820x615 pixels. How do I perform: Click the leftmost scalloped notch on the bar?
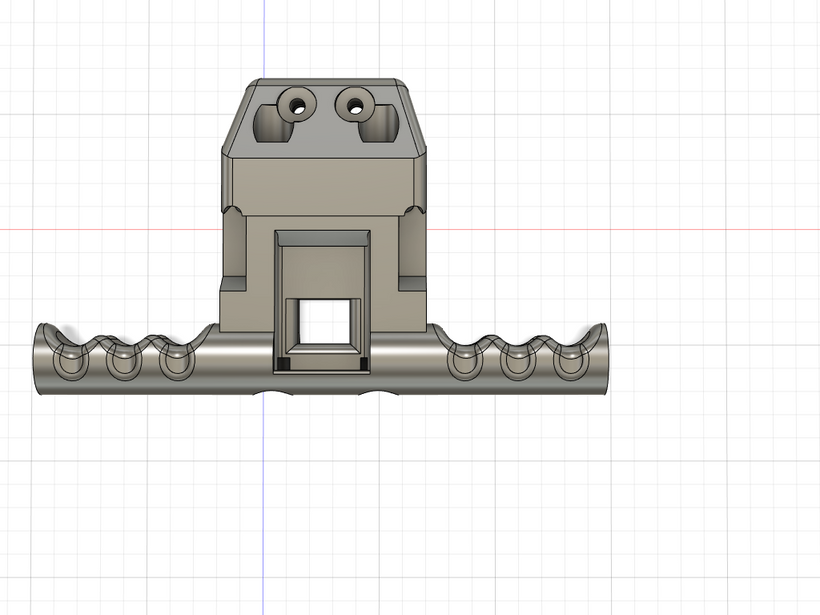[67, 361]
